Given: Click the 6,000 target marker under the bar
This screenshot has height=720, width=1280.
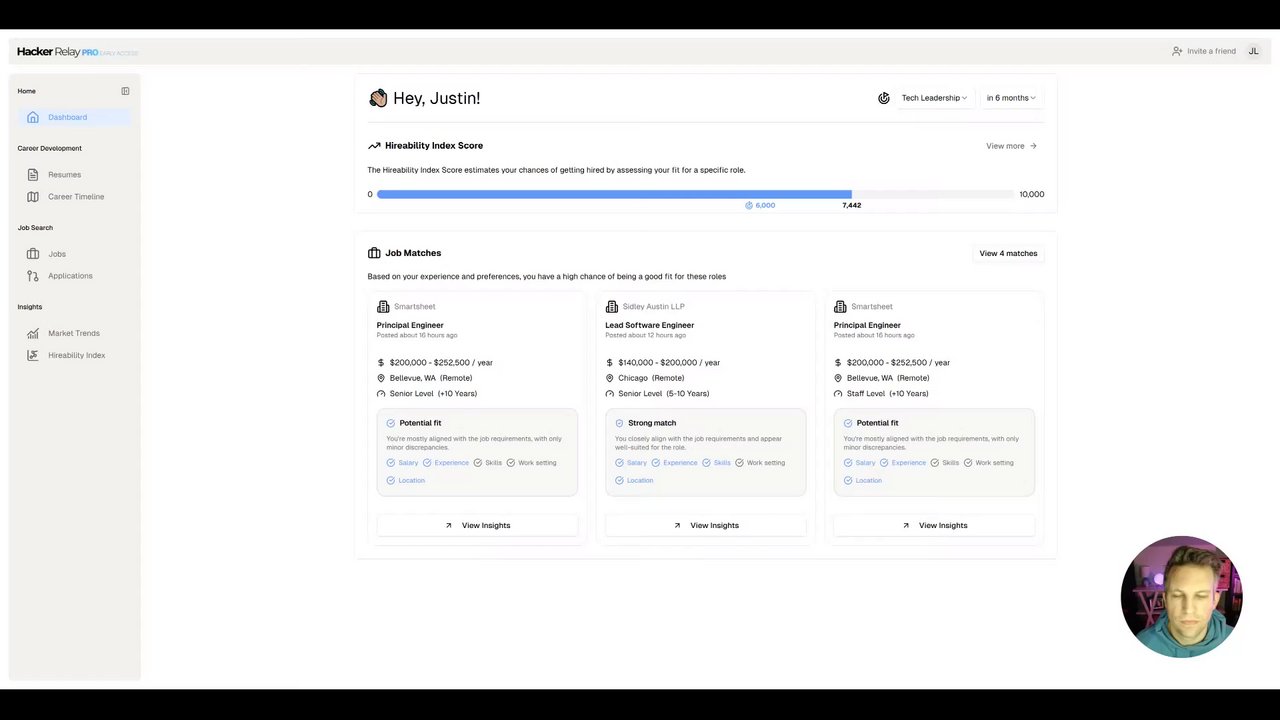Looking at the screenshot, I should [760, 205].
